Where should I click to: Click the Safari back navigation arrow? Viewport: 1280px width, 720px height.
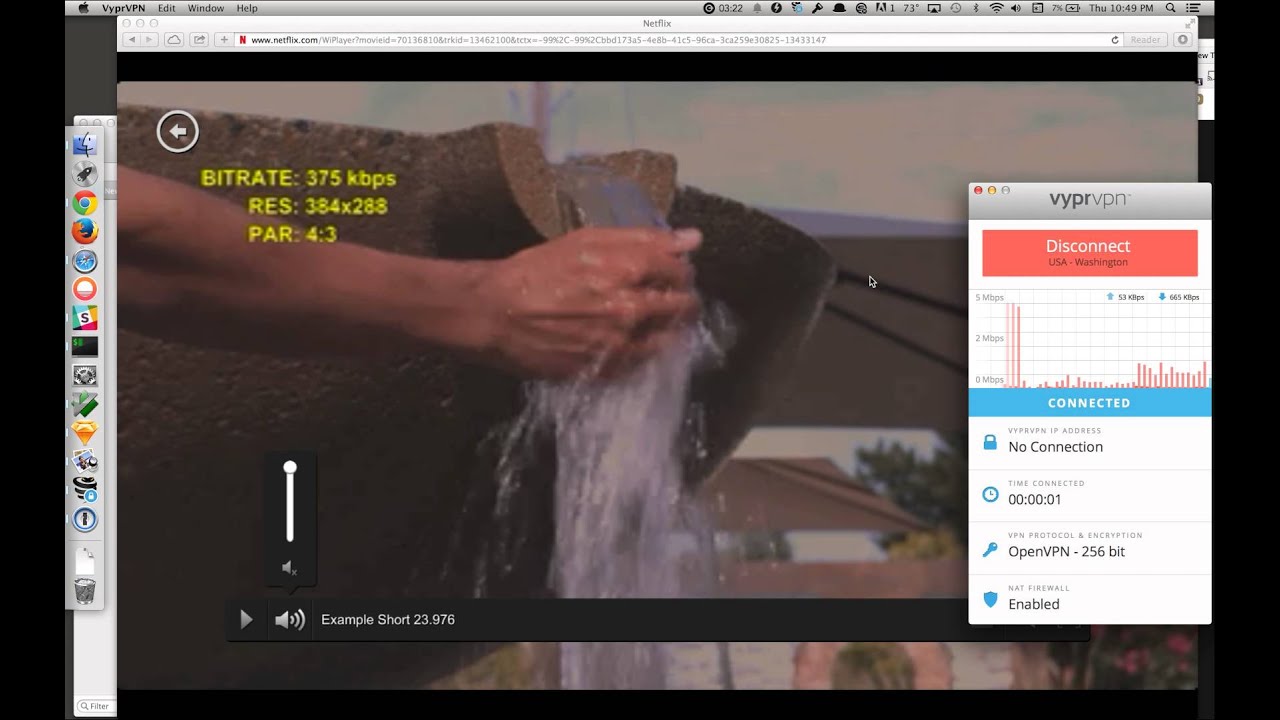[131, 40]
